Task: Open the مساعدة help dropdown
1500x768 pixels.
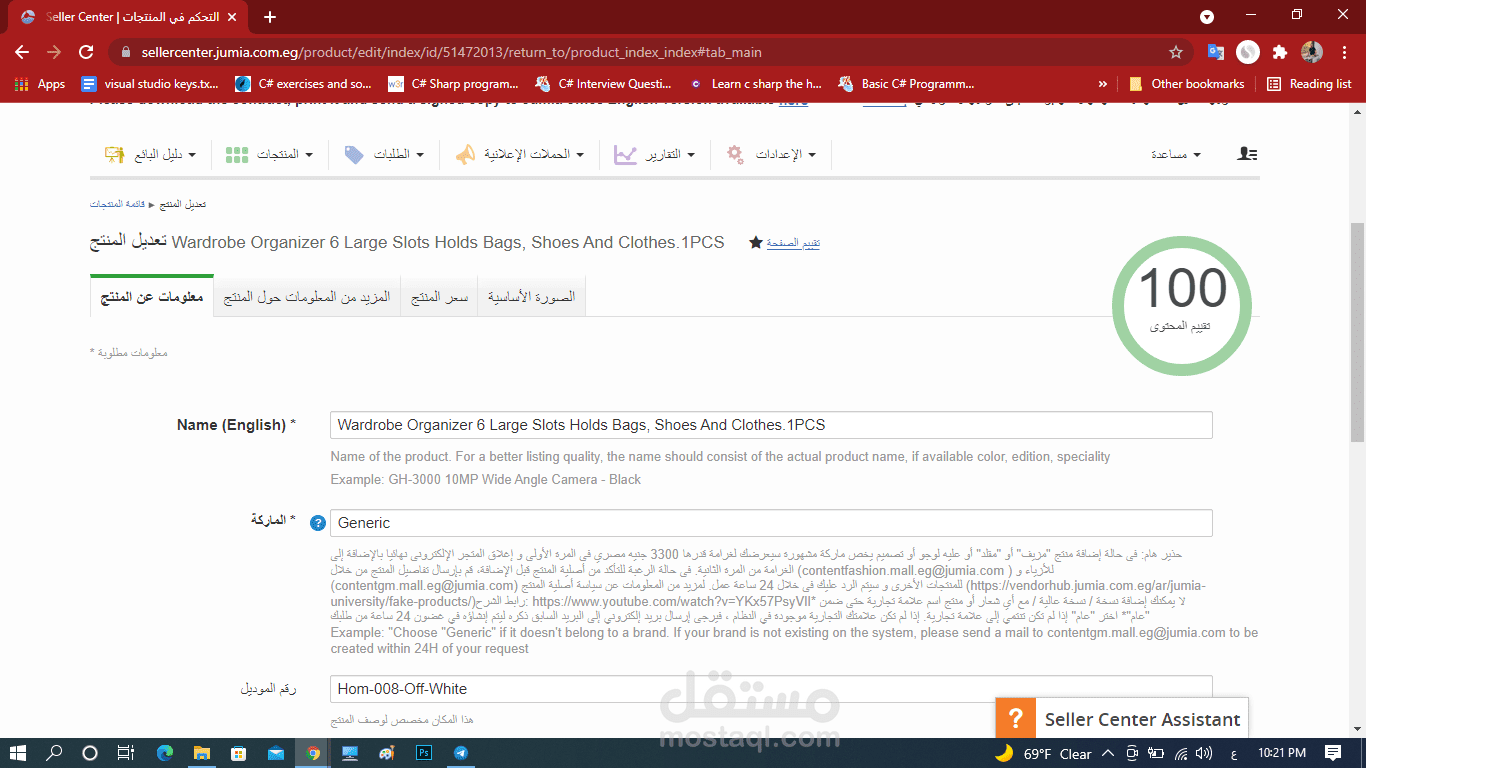Action: [1176, 155]
